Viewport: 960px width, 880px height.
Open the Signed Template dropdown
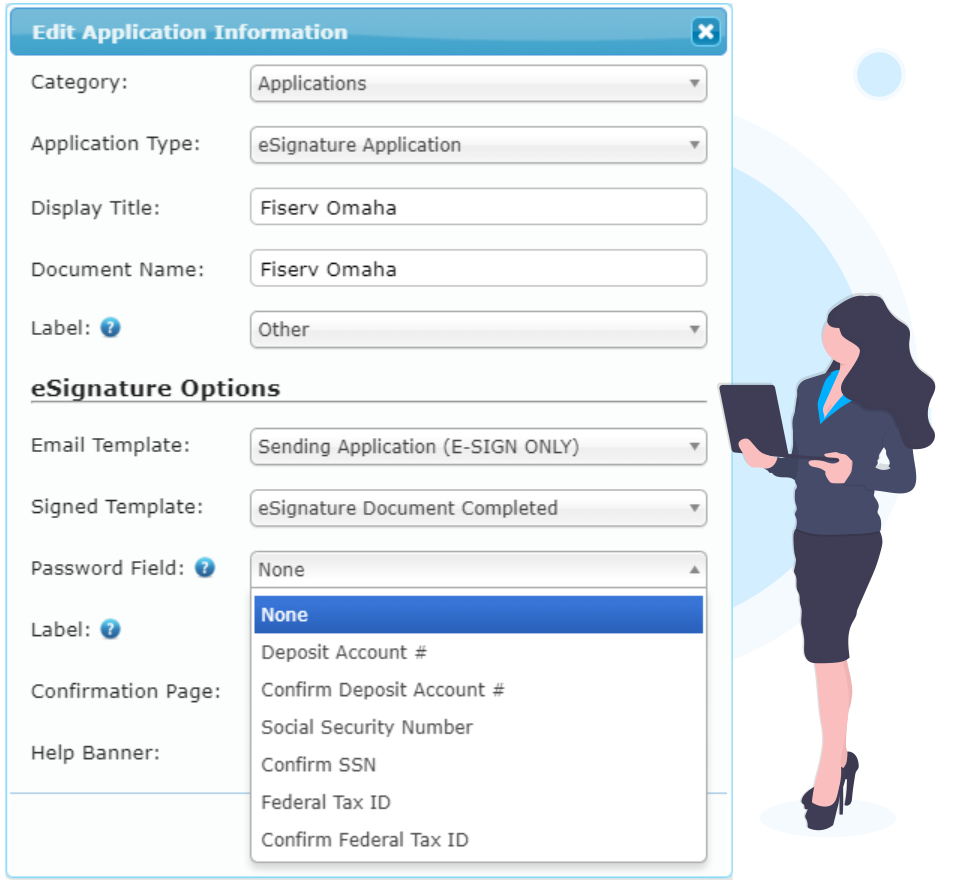(478, 508)
